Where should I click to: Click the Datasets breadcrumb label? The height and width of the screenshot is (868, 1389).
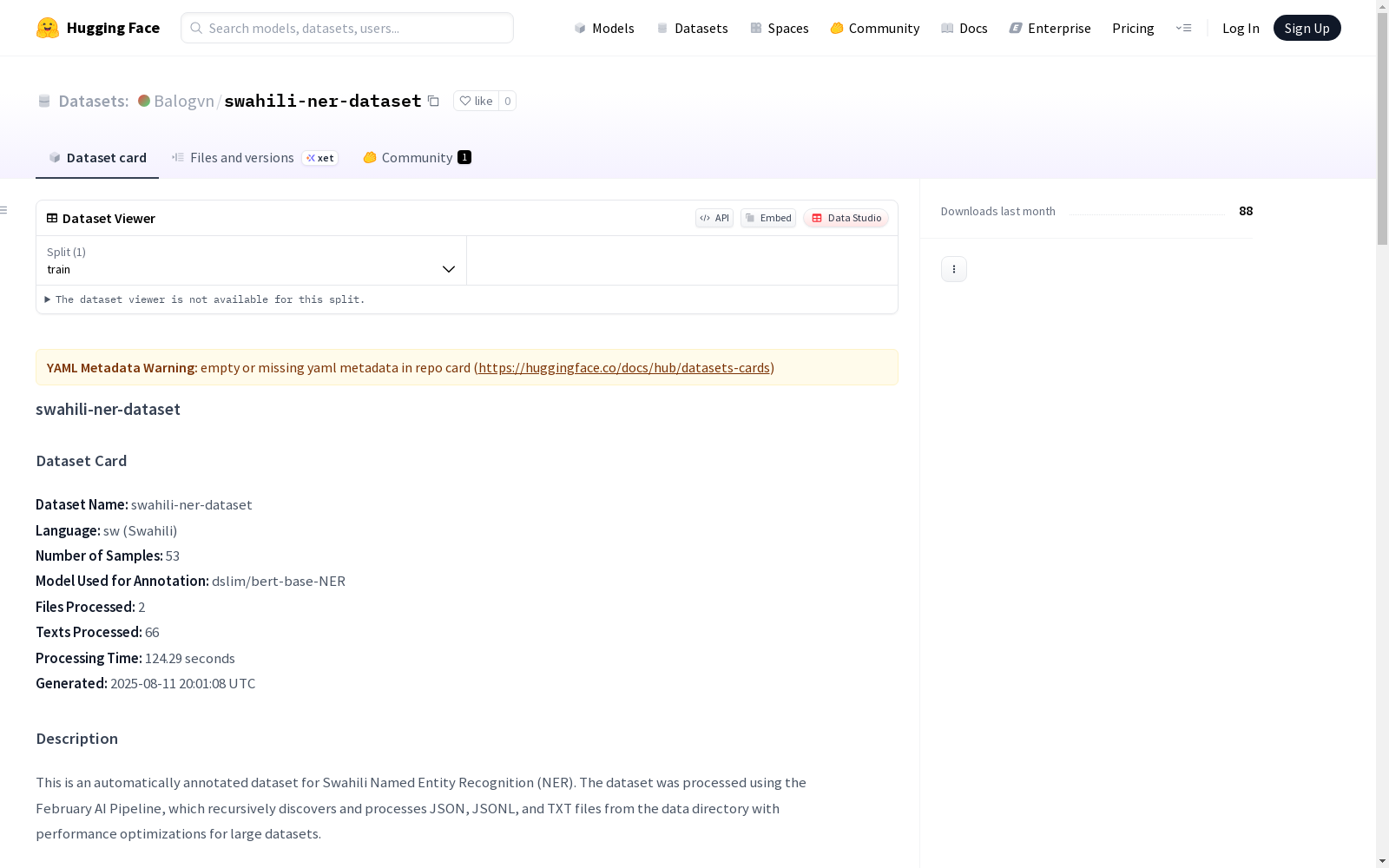93,101
